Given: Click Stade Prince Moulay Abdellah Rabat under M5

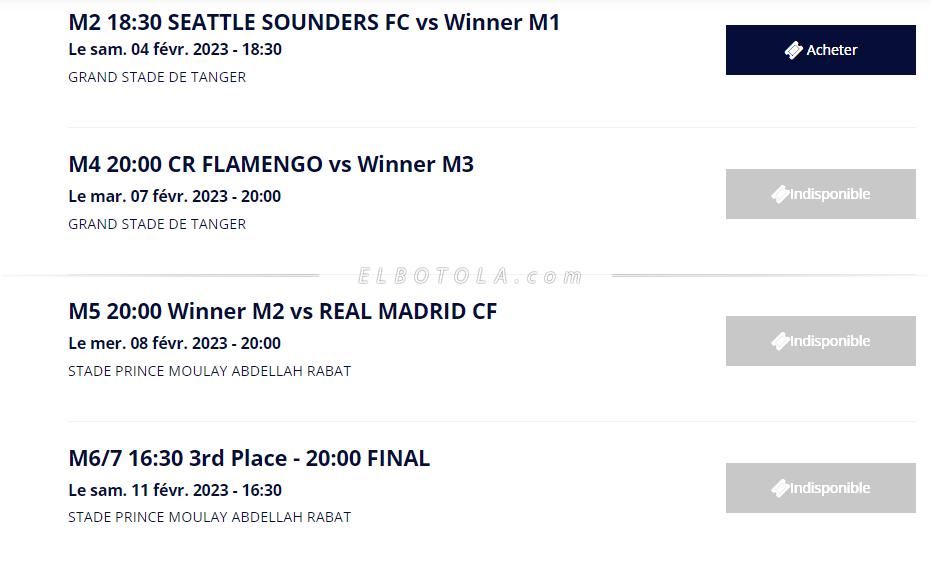Looking at the screenshot, I should click(209, 371).
